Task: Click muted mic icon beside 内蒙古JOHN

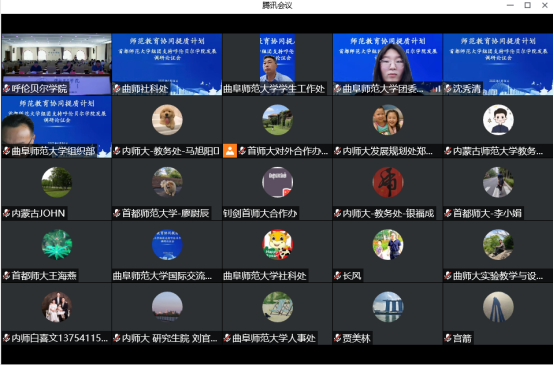Action: [x=6, y=213]
